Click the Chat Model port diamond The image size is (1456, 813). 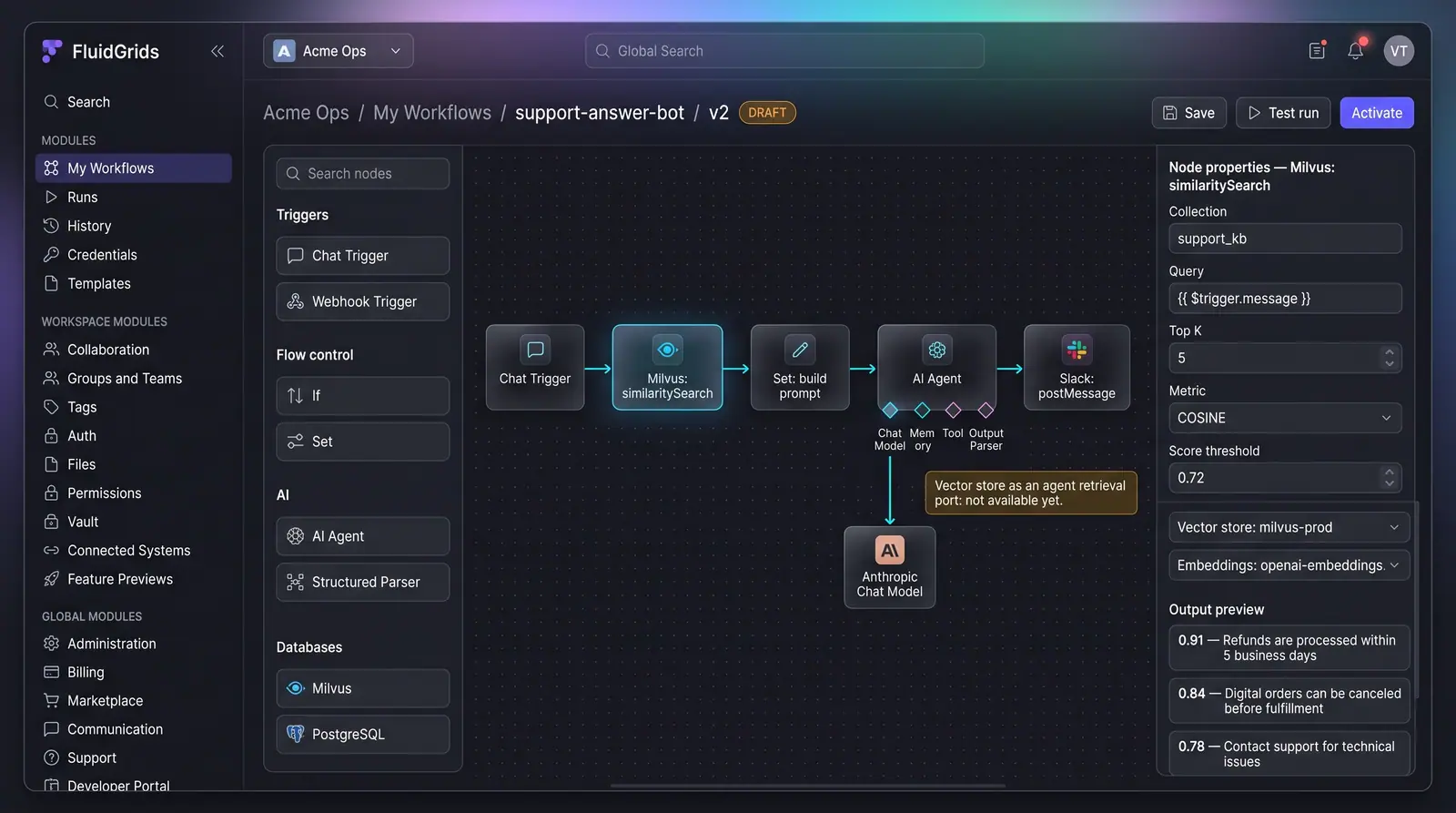890,410
